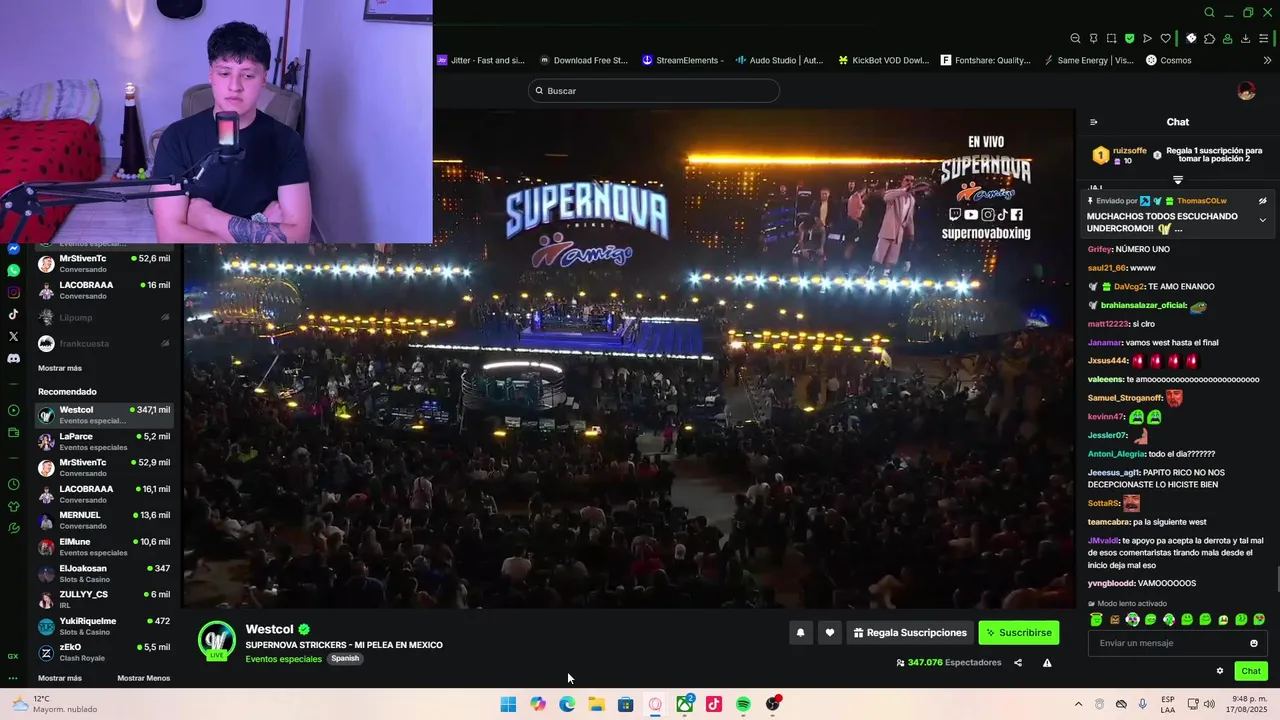Collapse the chat panel with the arrow icon
Viewport: 1280px width, 720px height.
tap(1093, 122)
